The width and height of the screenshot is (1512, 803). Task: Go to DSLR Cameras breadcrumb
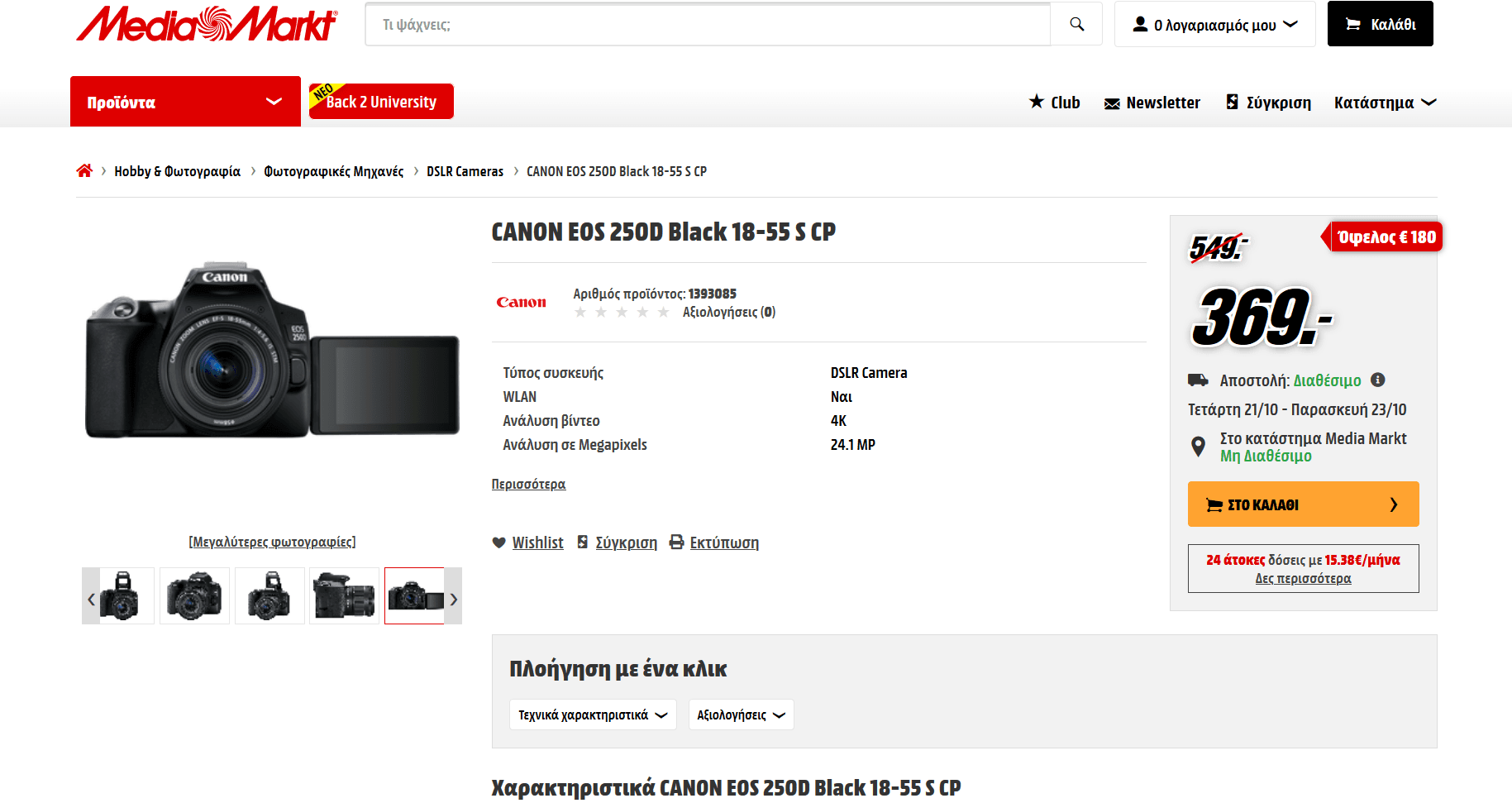tap(465, 171)
